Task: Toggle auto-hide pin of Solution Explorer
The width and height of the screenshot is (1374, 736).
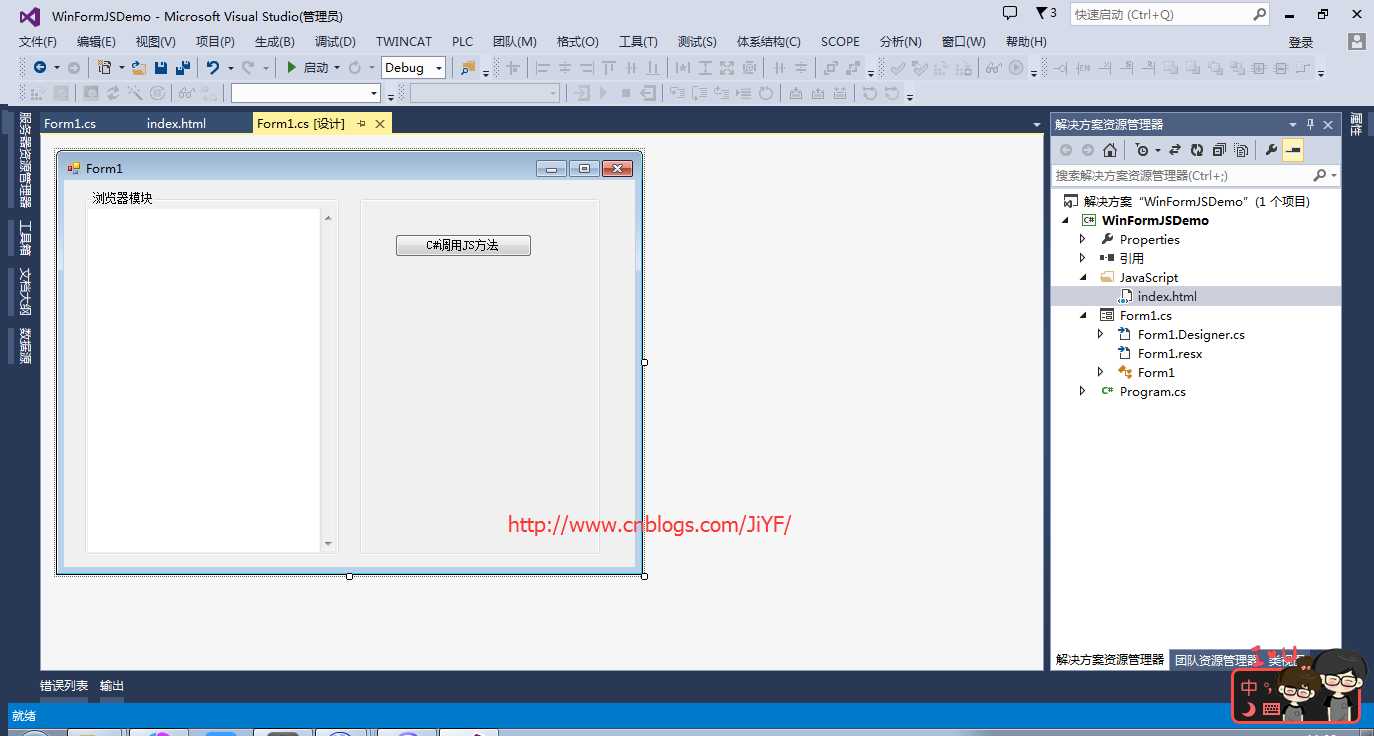Action: pos(1310,124)
